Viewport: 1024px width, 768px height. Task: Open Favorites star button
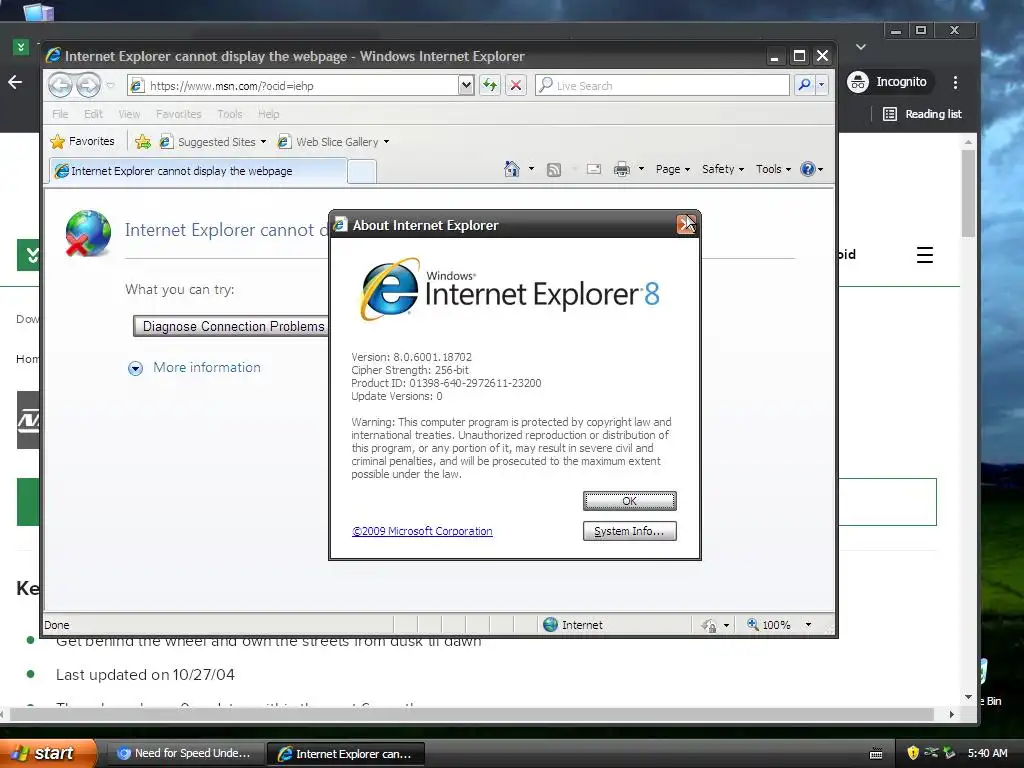point(82,141)
